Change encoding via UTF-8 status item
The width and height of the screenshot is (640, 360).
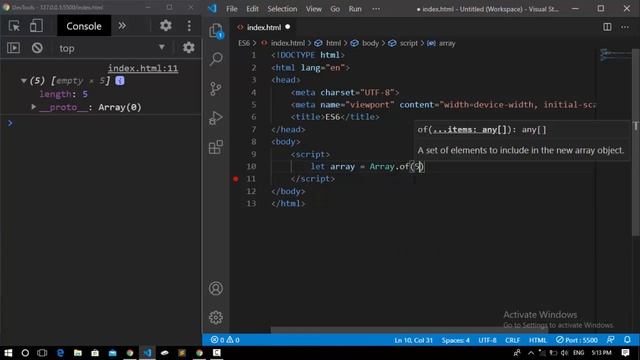tap(487, 340)
